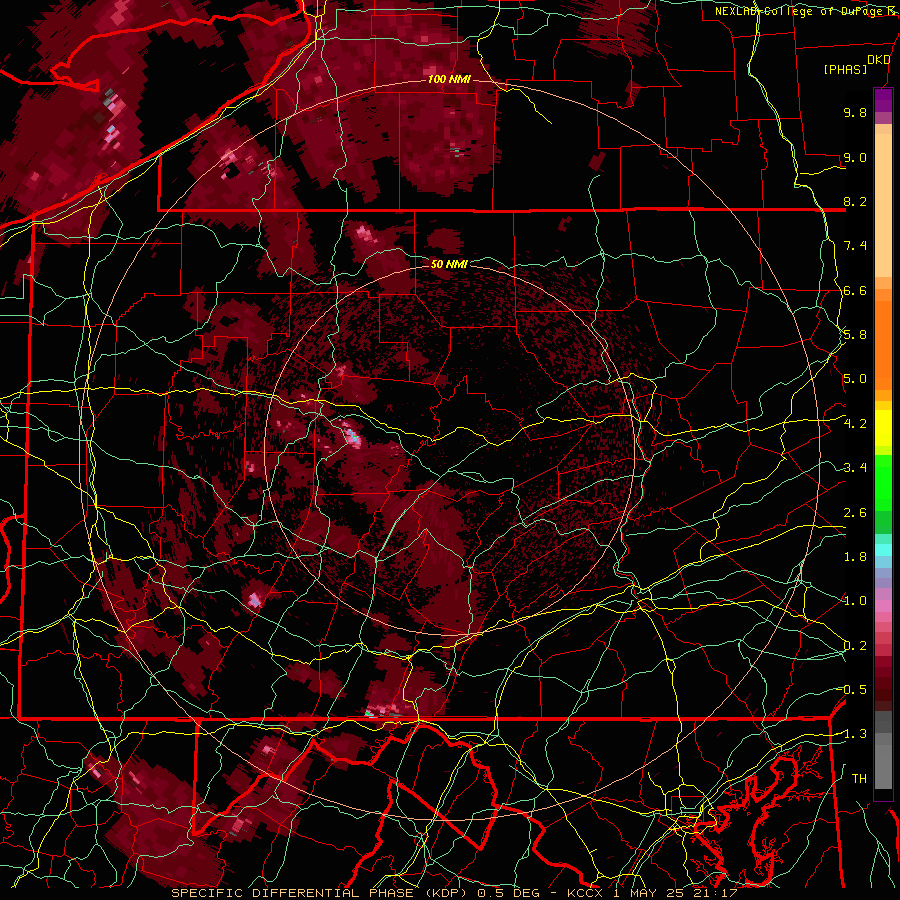Click the "TH" threshold label on scale

point(859,779)
